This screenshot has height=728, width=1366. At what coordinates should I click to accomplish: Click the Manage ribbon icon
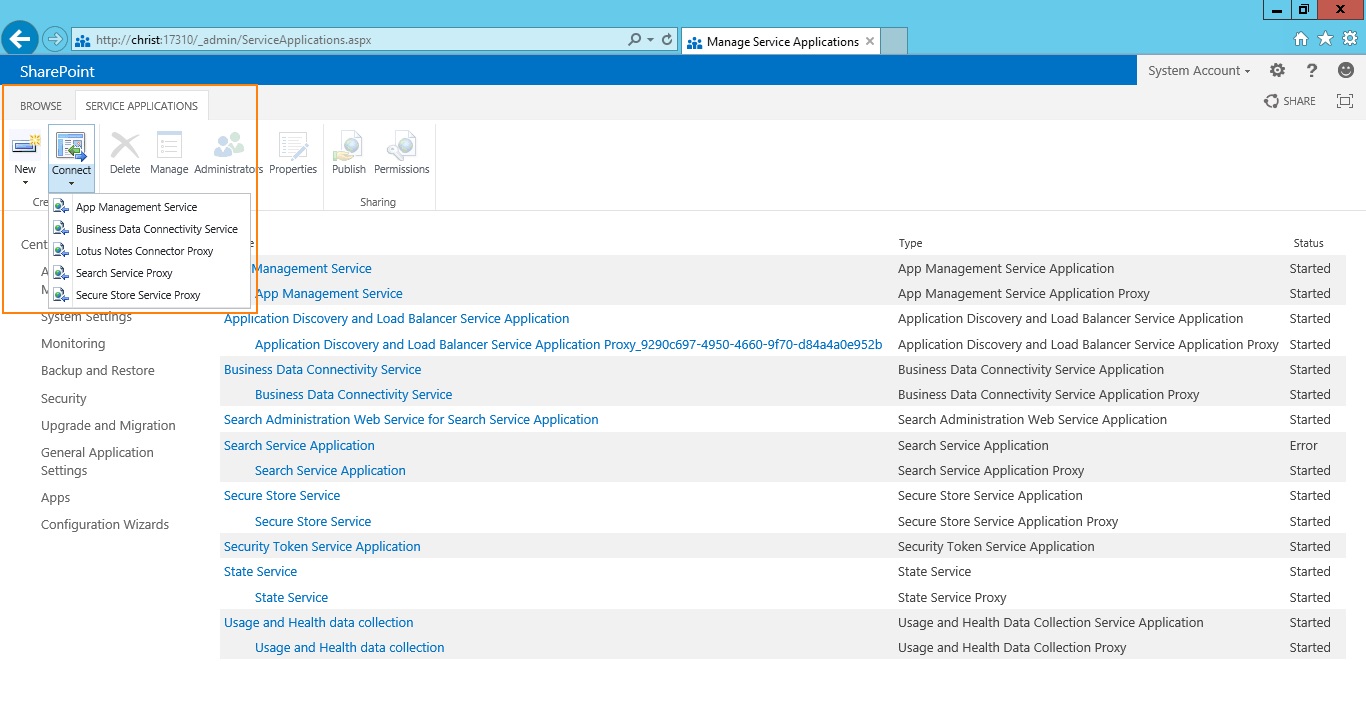point(169,154)
